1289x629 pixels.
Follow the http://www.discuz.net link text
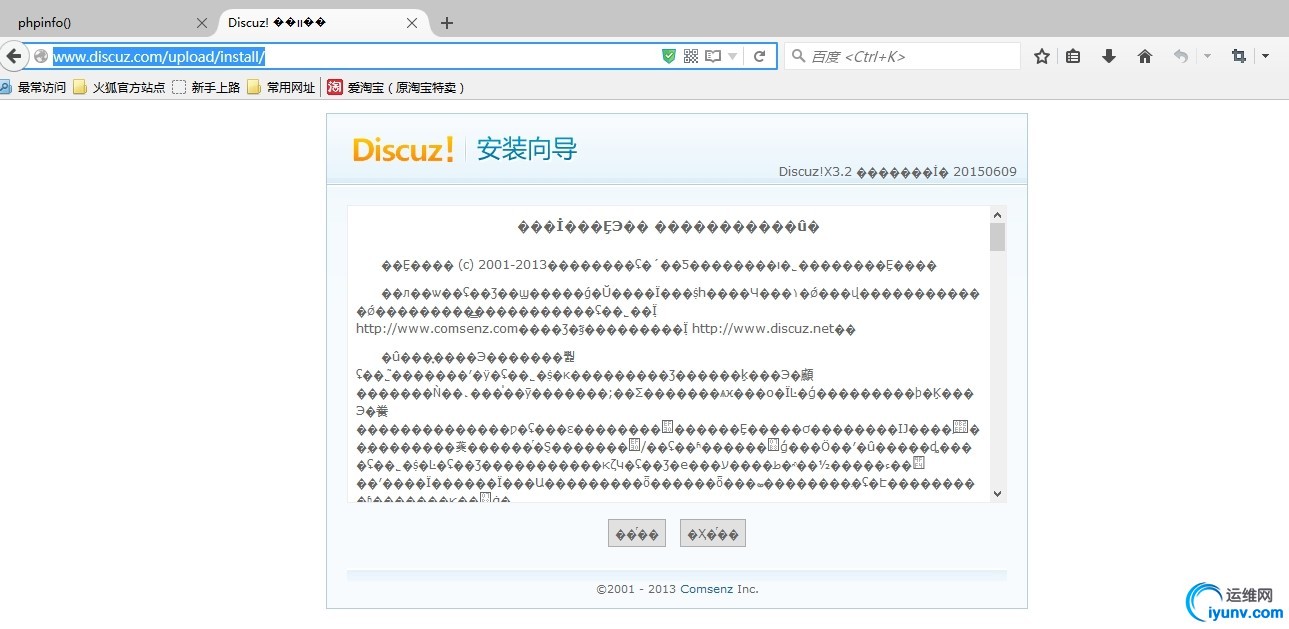tap(763, 329)
